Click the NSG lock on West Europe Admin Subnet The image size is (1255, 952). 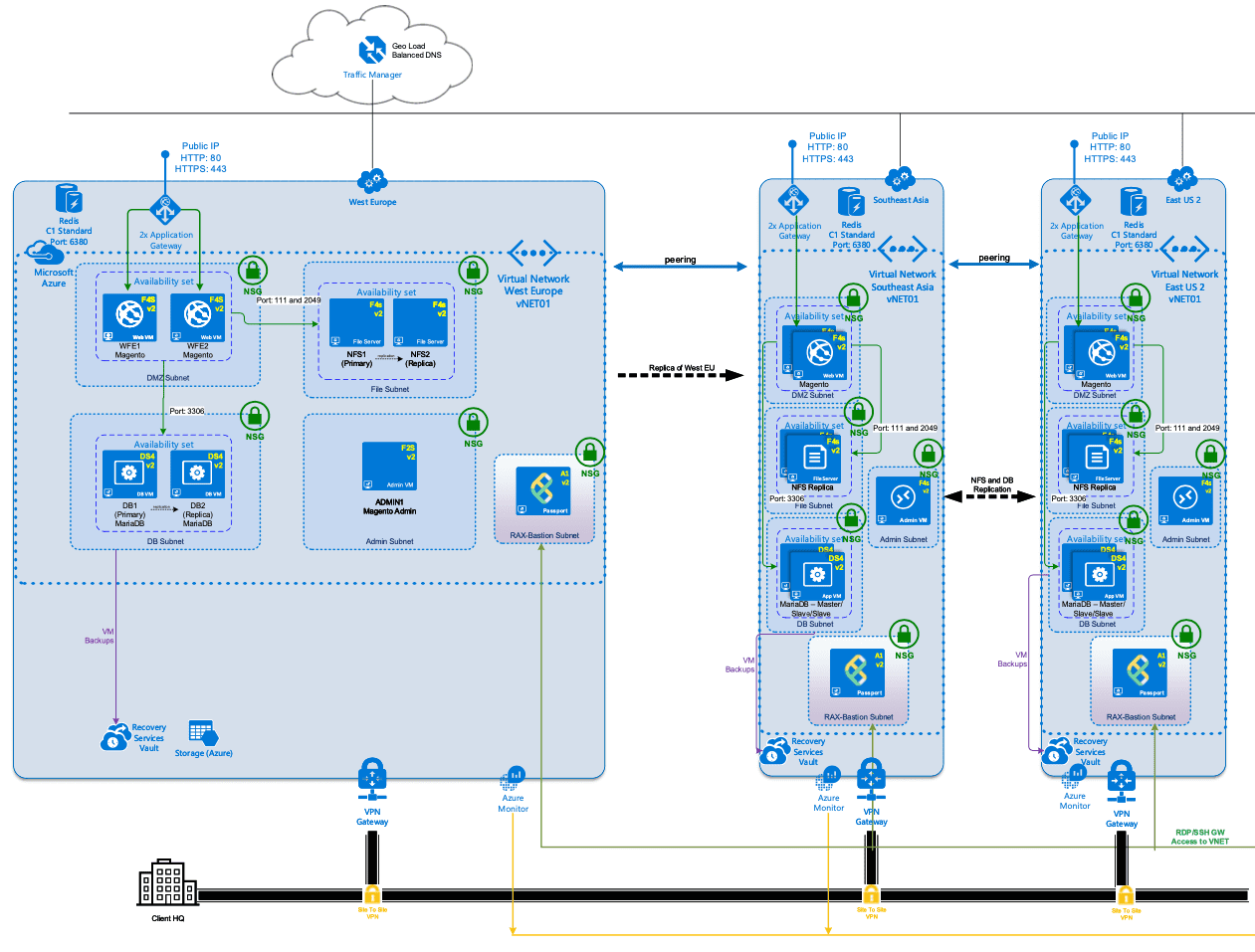473,422
